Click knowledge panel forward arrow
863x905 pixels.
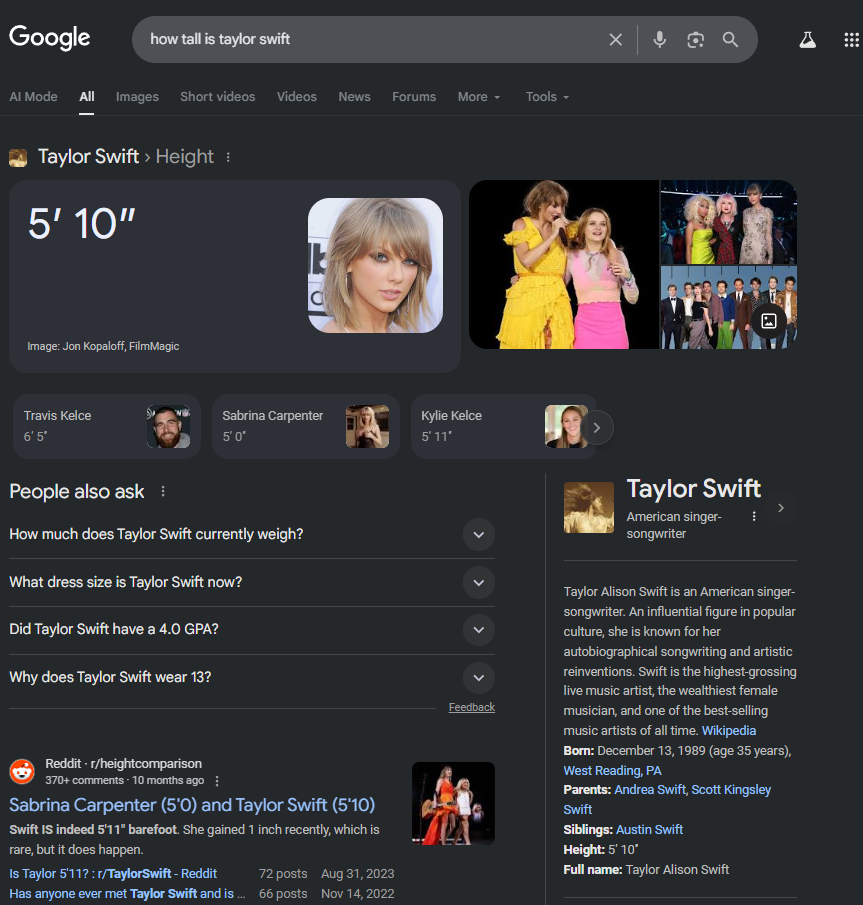click(x=780, y=508)
